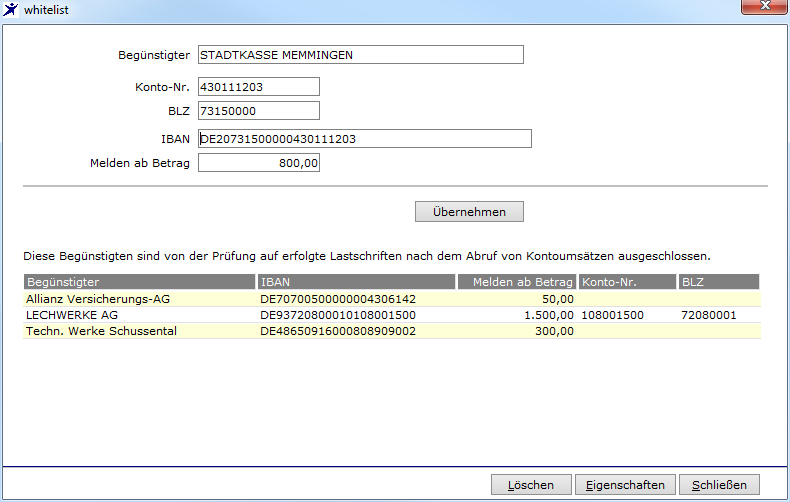Sort by Begünstigter column header
Image resolution: width=790 pixels, height=502 pixels.
[x=140, y=282]
